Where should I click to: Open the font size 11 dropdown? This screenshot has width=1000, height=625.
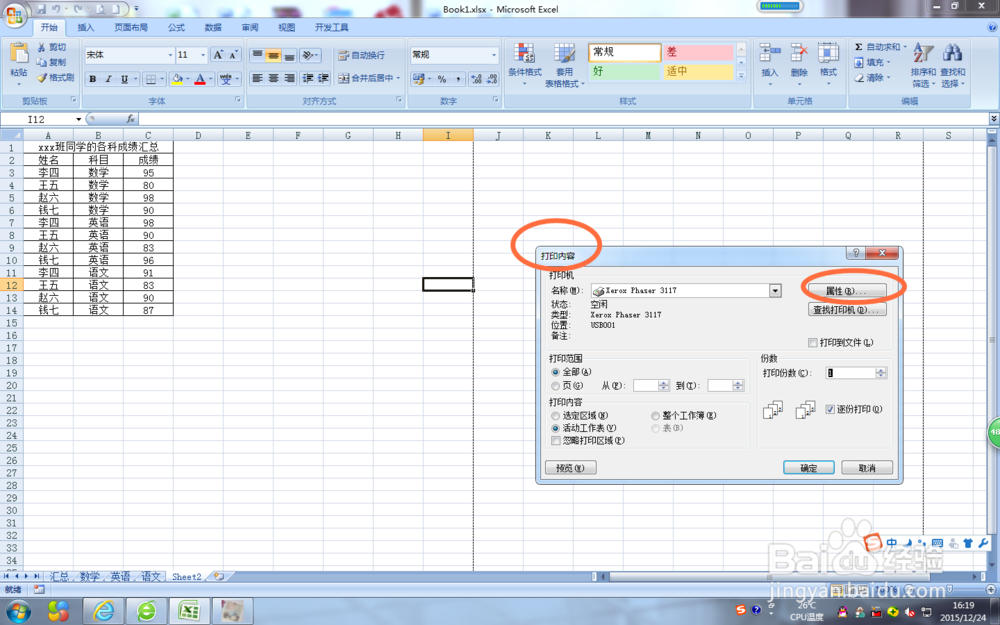click(x=203, y=55)
